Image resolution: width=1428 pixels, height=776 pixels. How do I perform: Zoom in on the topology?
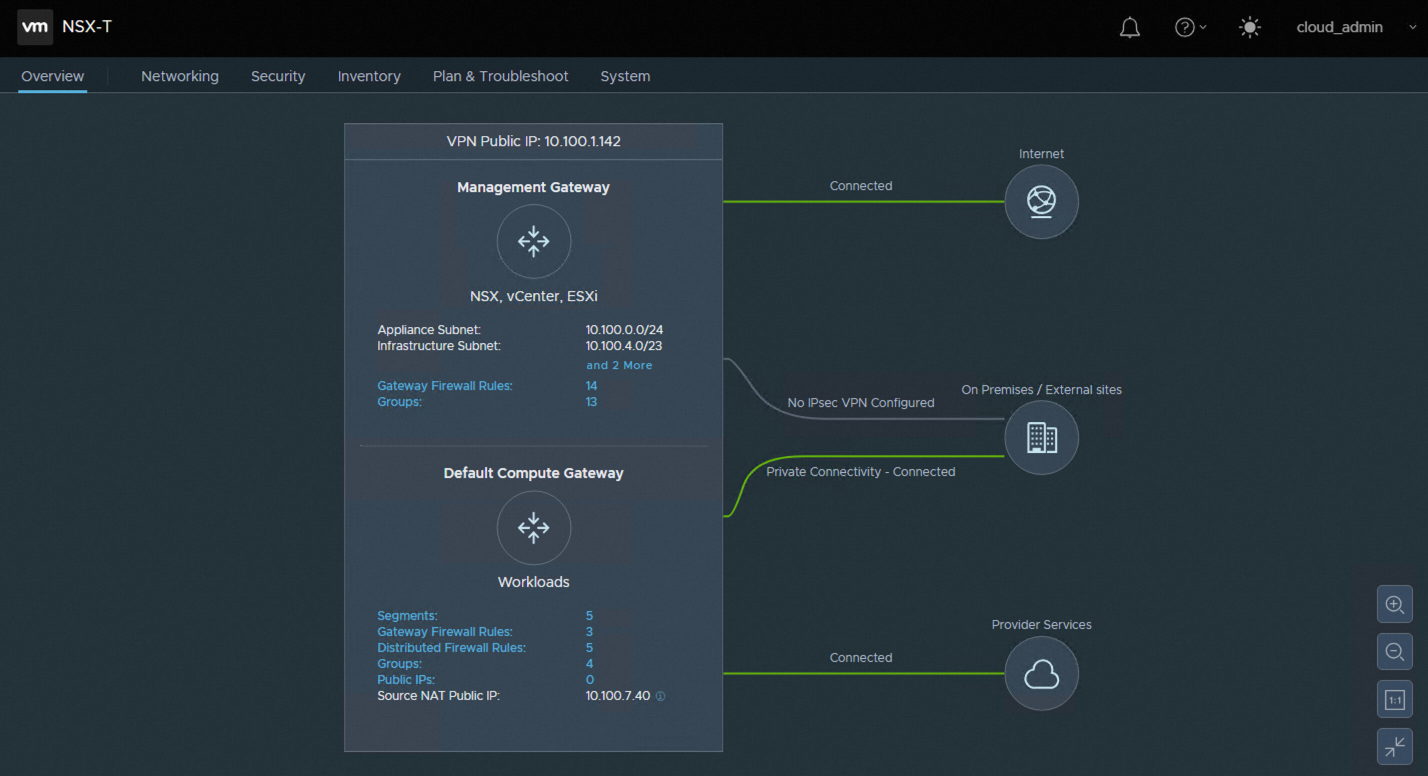1395,604
